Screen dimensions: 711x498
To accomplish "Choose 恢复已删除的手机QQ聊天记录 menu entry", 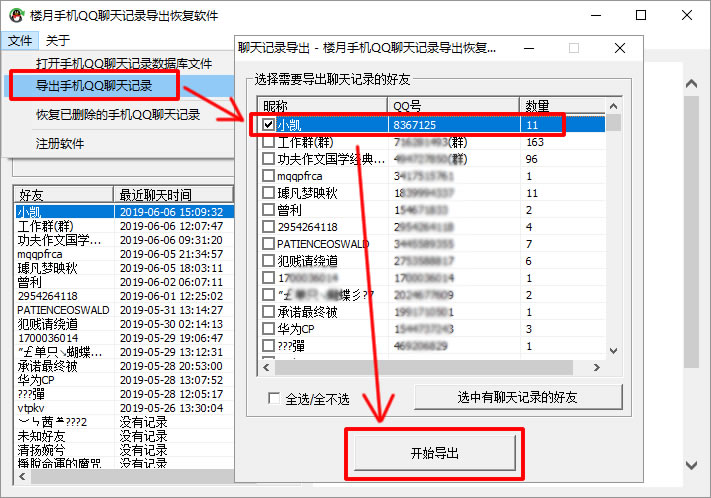I will click(x=118, y=114).
